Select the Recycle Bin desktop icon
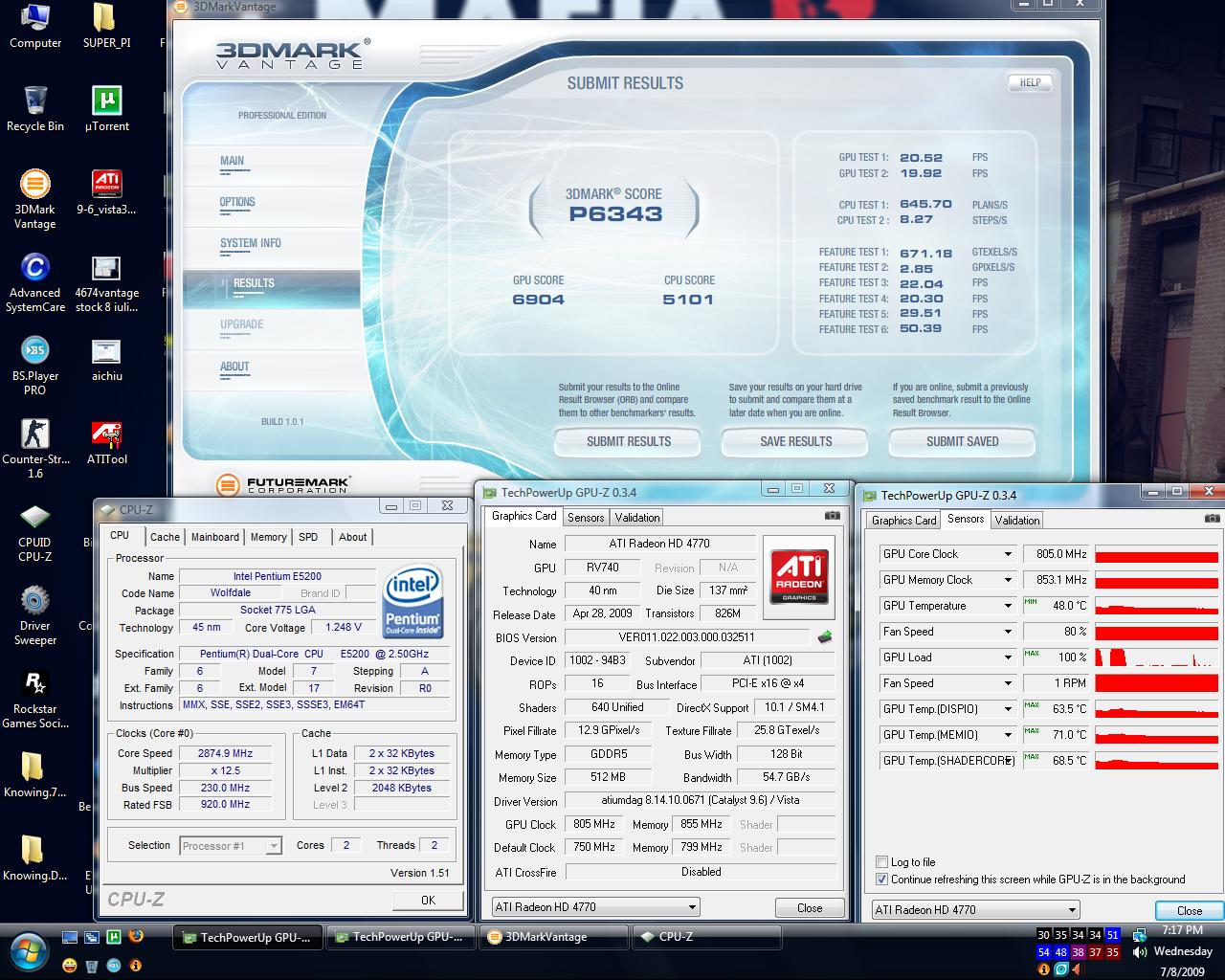1225x980 pixels. coord(34,108)
